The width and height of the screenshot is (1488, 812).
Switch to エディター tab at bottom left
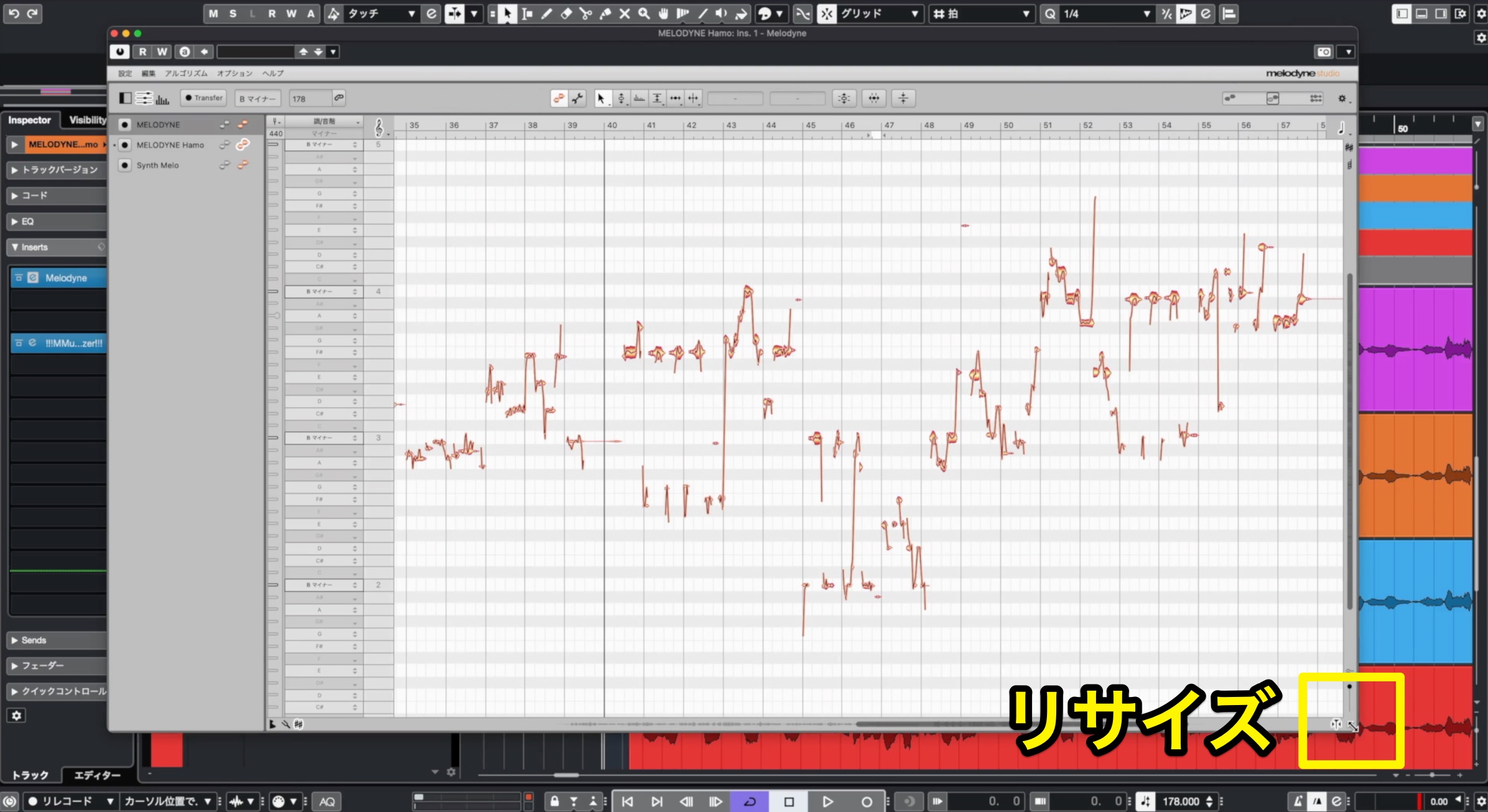click(97, 775)
